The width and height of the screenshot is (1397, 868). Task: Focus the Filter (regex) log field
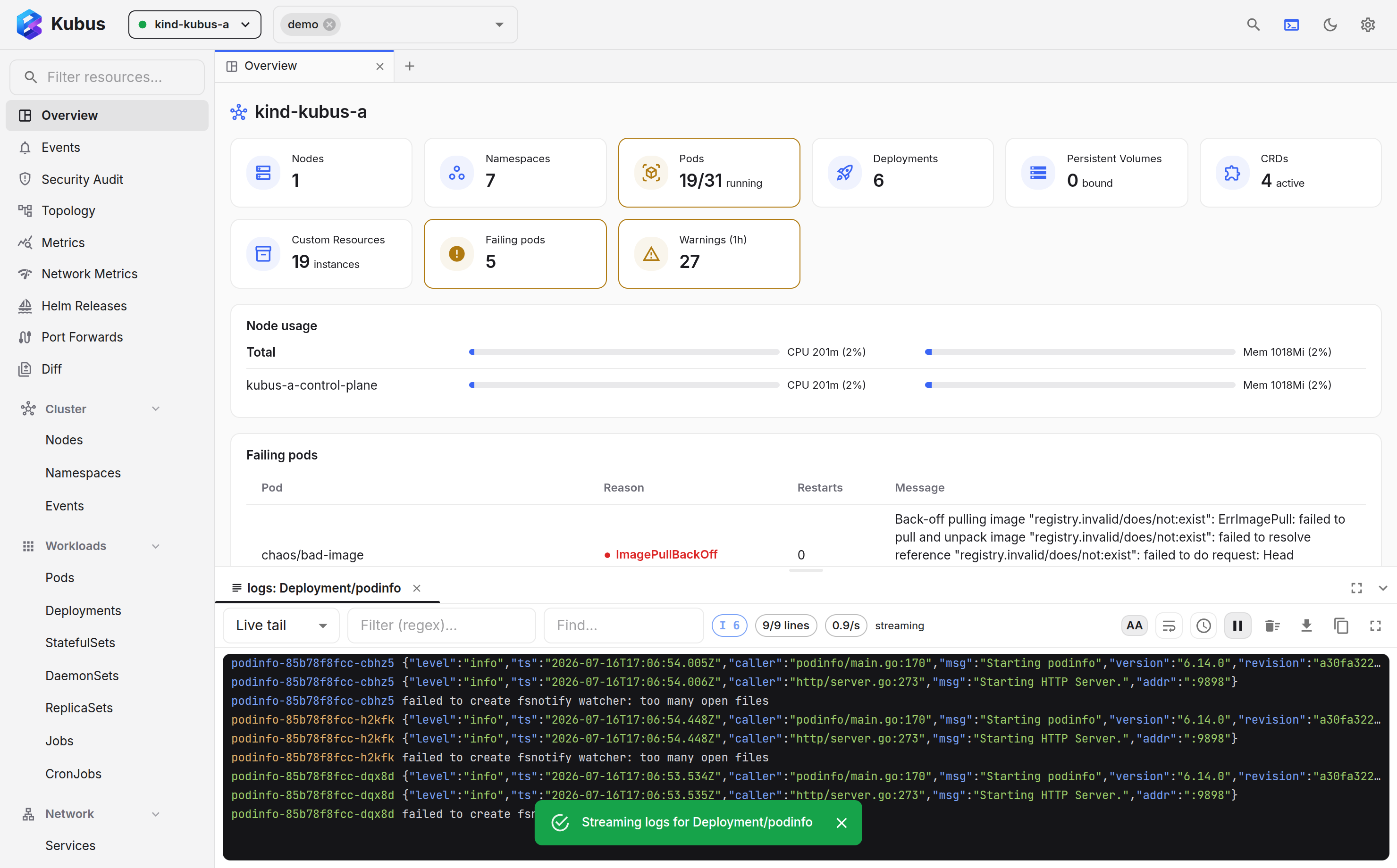(x=442, y=626)
